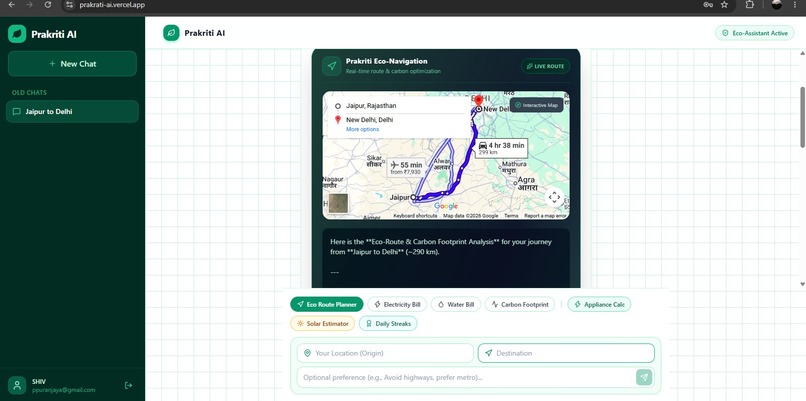Open the browser profile avatar
806x401 pixels.
(x=777, y=5)
